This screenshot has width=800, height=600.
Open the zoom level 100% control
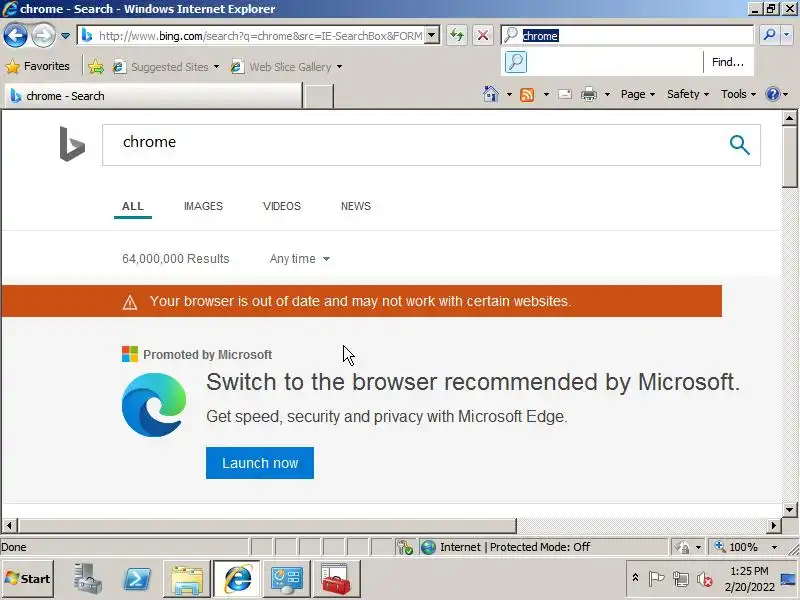click(737, 547)
